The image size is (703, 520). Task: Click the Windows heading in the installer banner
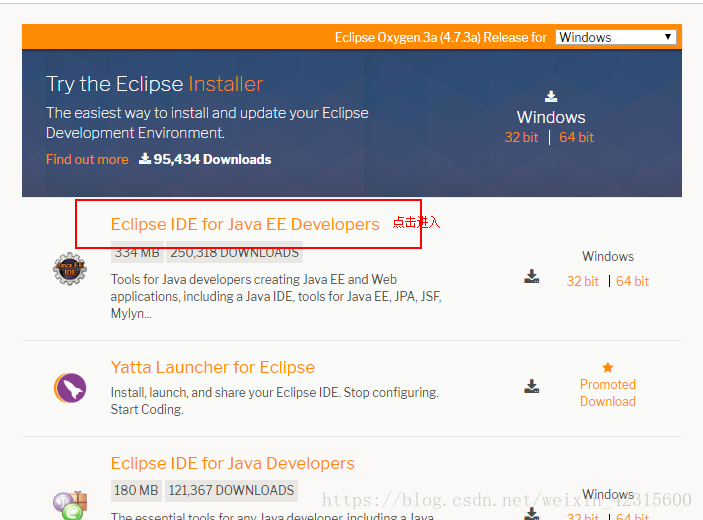point(551,117)
